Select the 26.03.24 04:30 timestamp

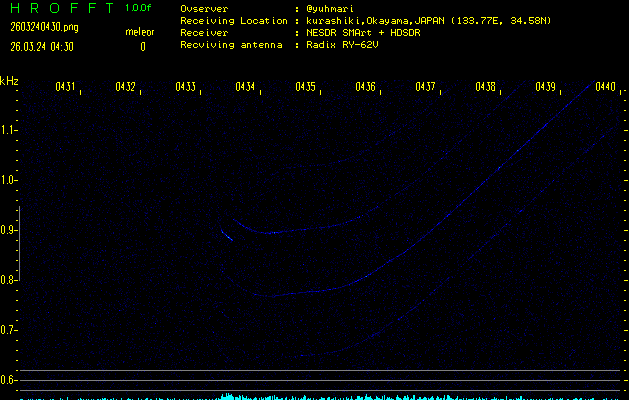[43, 46]
